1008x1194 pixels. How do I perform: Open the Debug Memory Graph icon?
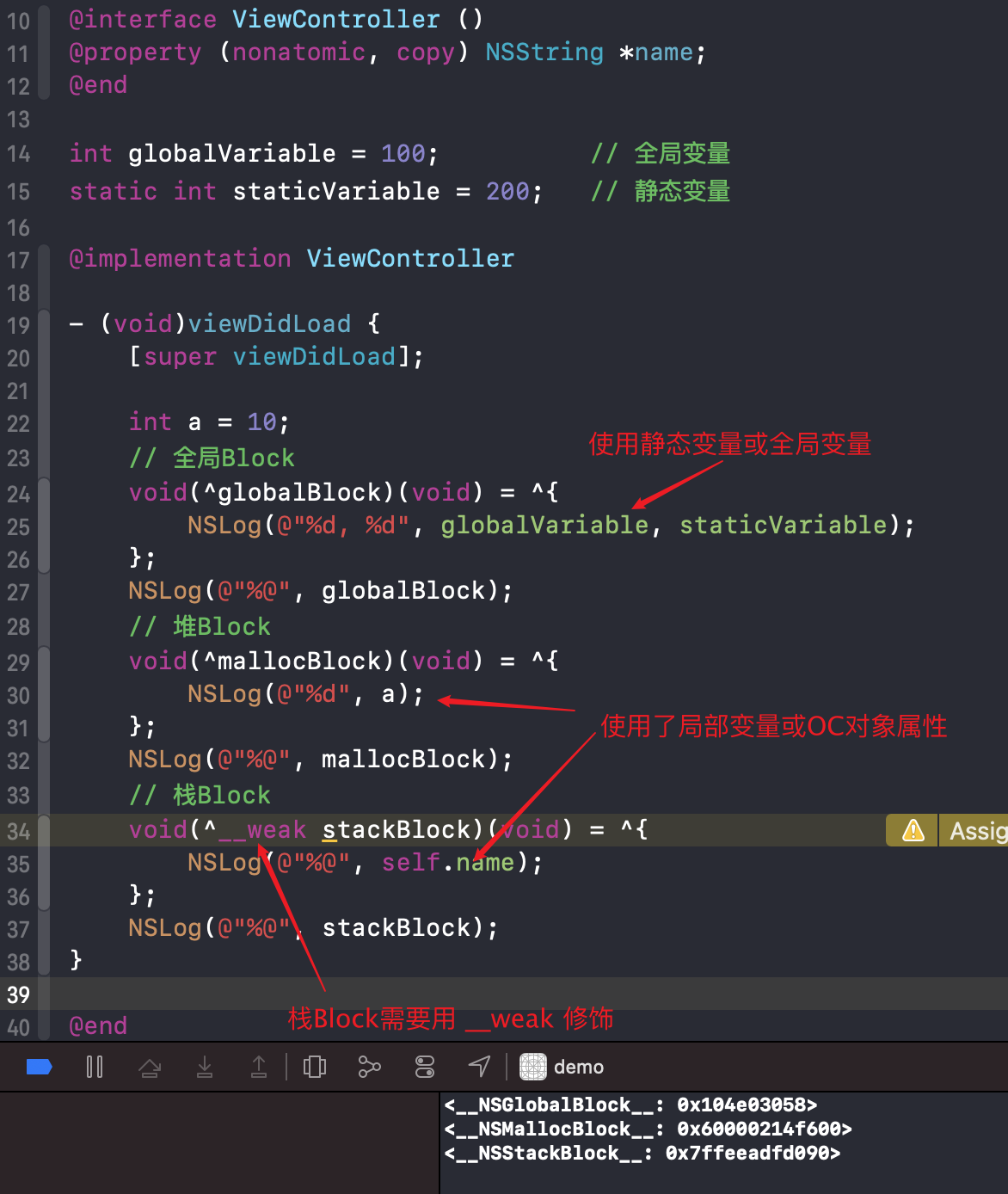tap(369, 1068)
